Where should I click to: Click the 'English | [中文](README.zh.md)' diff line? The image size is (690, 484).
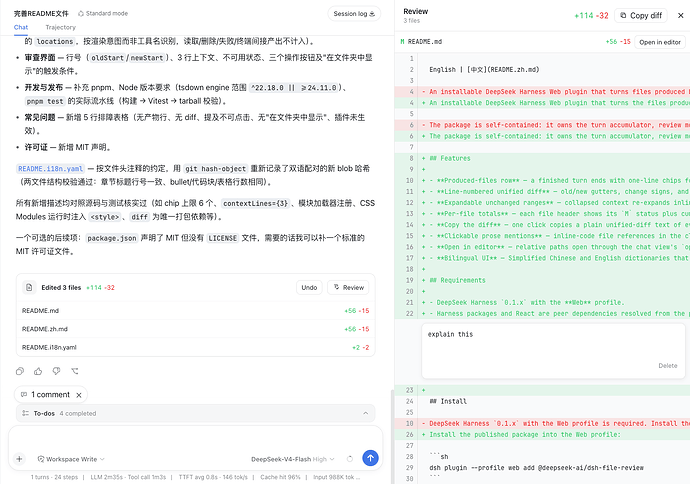pos(542,70)
